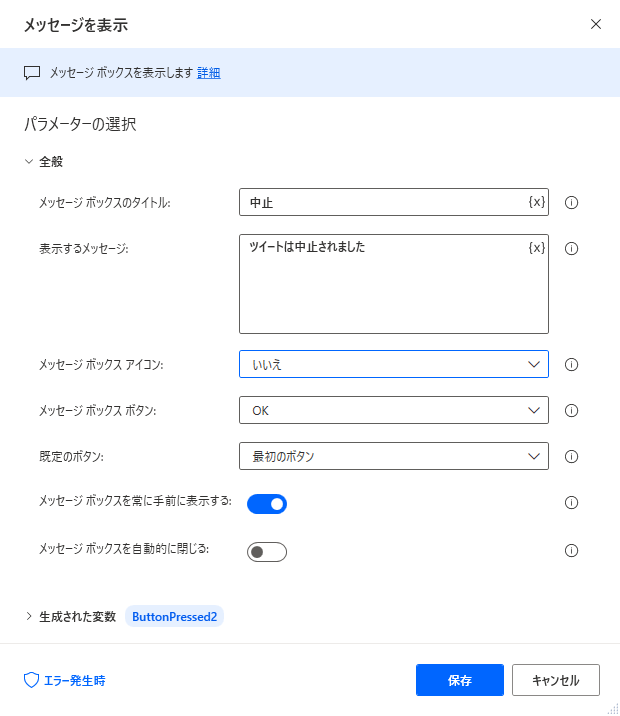Open message box buttons dropdown showing OK
Image resolution: width=620 pixels, height=716 pixels.
click(x=394, y=410)
